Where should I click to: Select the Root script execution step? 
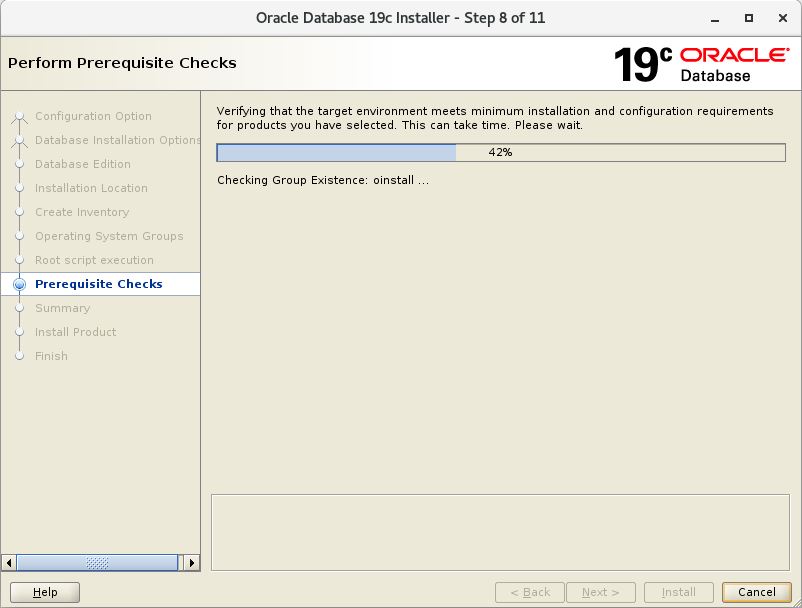click(94, 260)
